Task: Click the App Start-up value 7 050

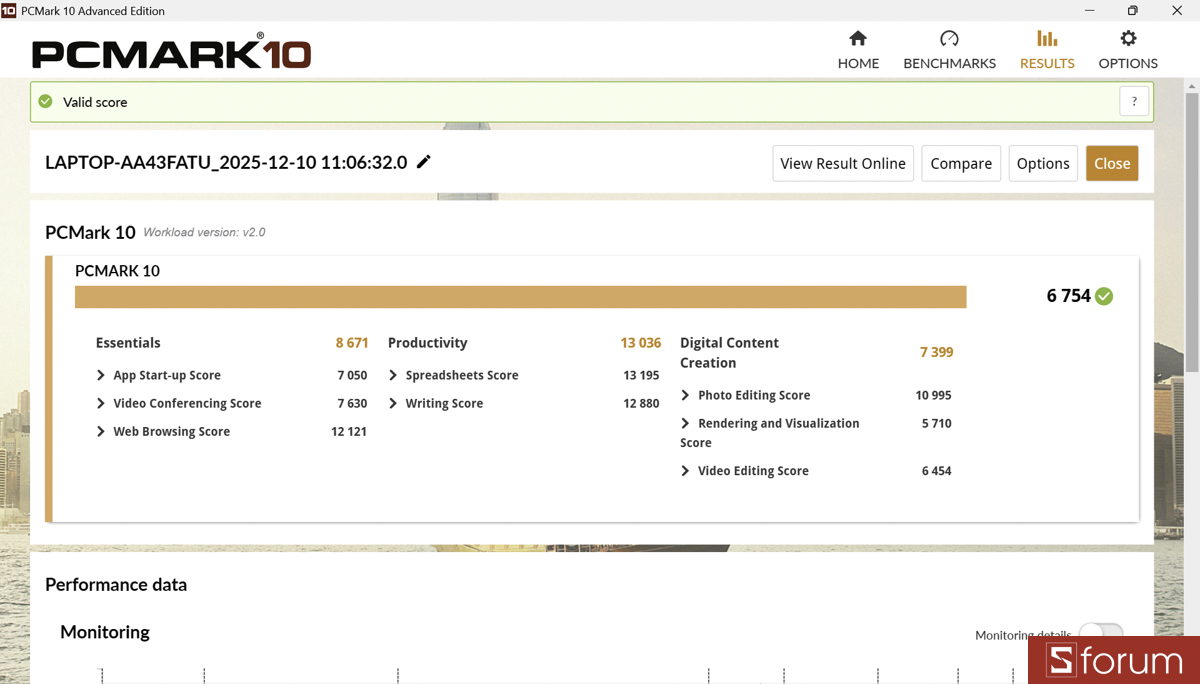Action: 352,375
